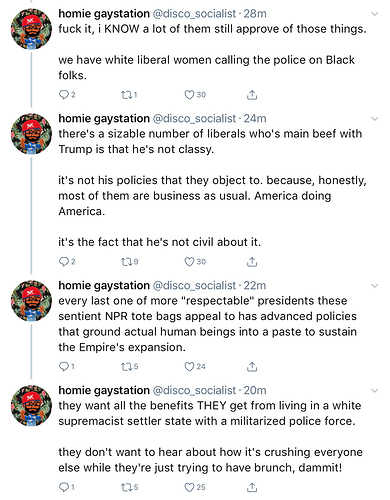The height and width of the screenshot is (500, 390).
Task: Open the dropdown arrow on 22m tweet
Action: (375, 286)
